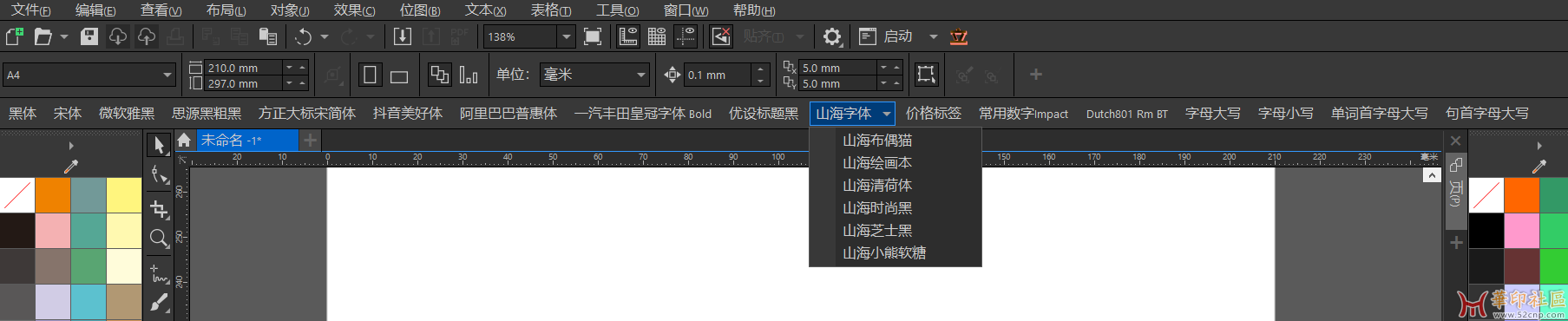Expand the 启动 dropdown arrow
The height and width of the screenshot is (321, 1568).
point(934,36)
